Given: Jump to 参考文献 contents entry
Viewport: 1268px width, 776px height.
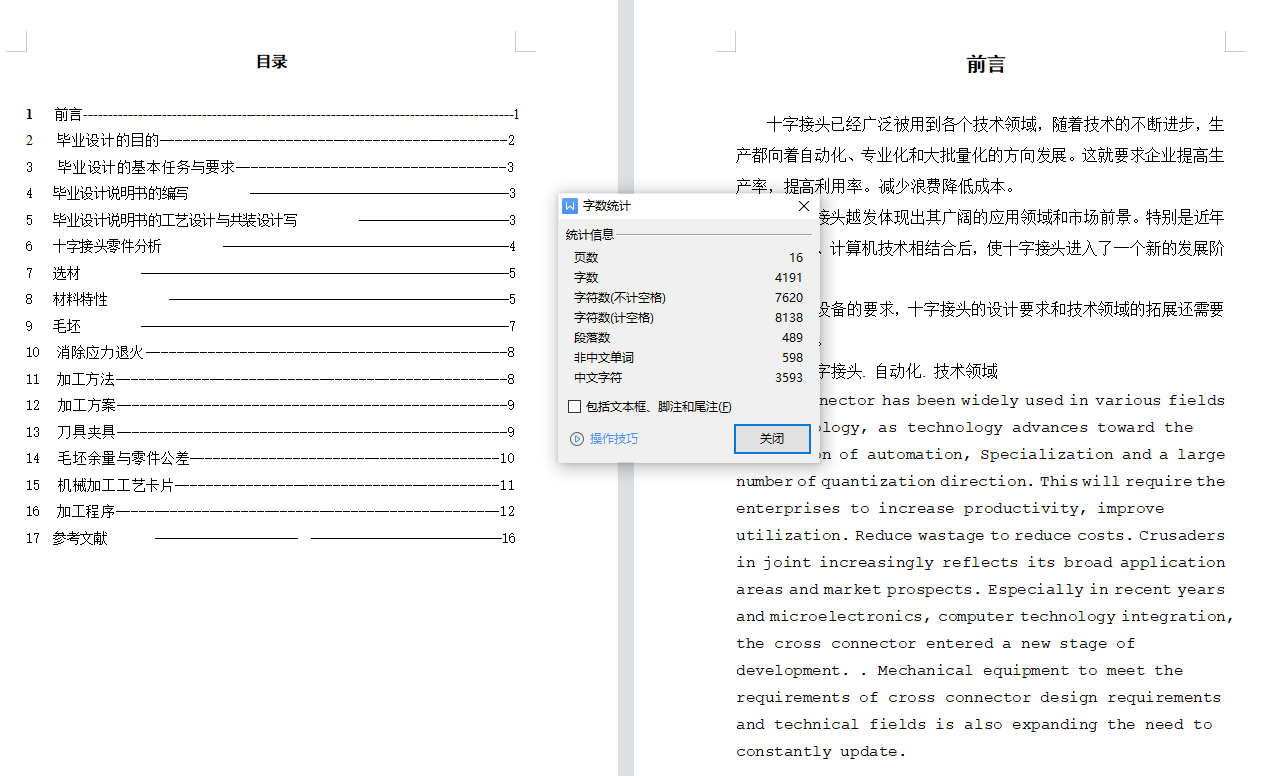Looking at the screenshot, I should [x=80, y=538].
